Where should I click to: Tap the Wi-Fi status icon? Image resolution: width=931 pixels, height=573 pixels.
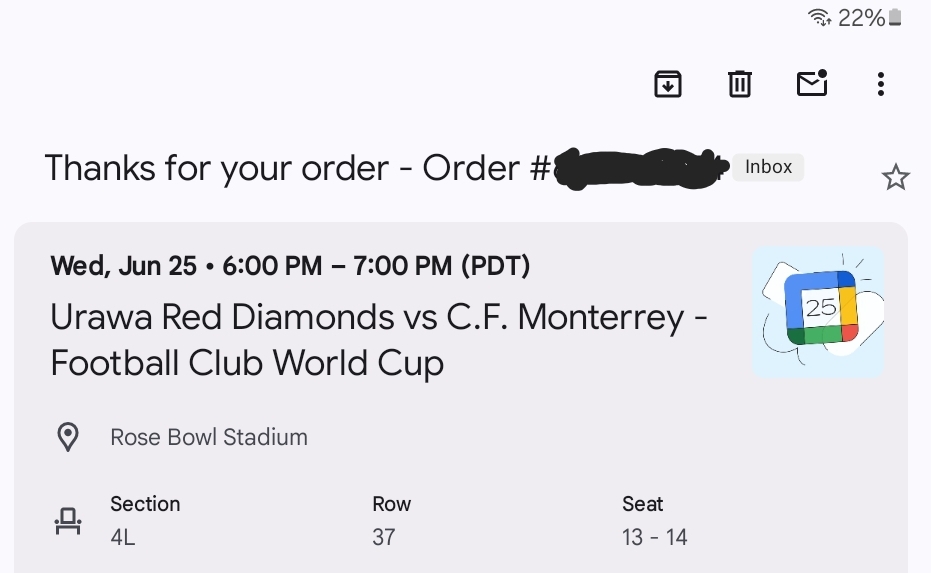[x=819, y=17]
